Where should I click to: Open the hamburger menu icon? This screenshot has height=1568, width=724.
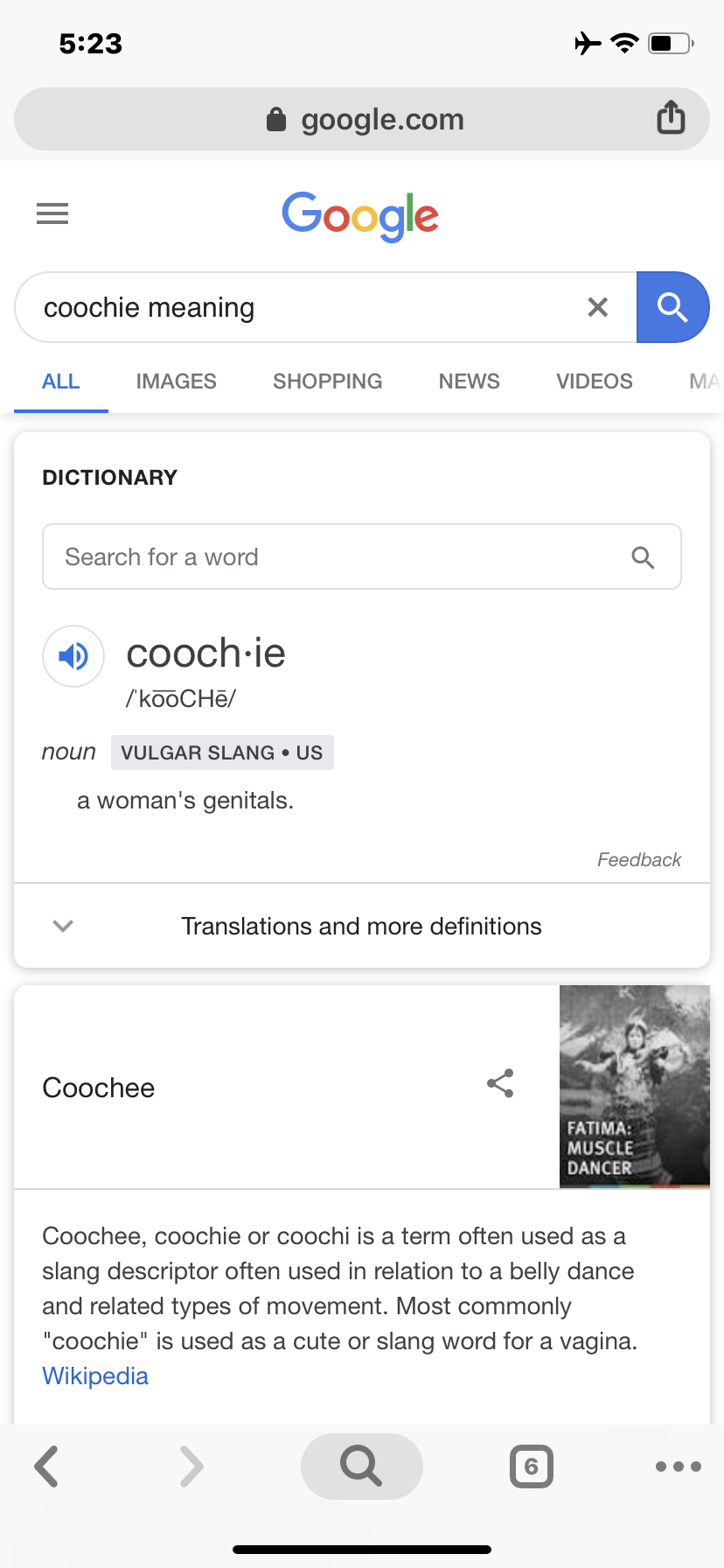point(52,213)
